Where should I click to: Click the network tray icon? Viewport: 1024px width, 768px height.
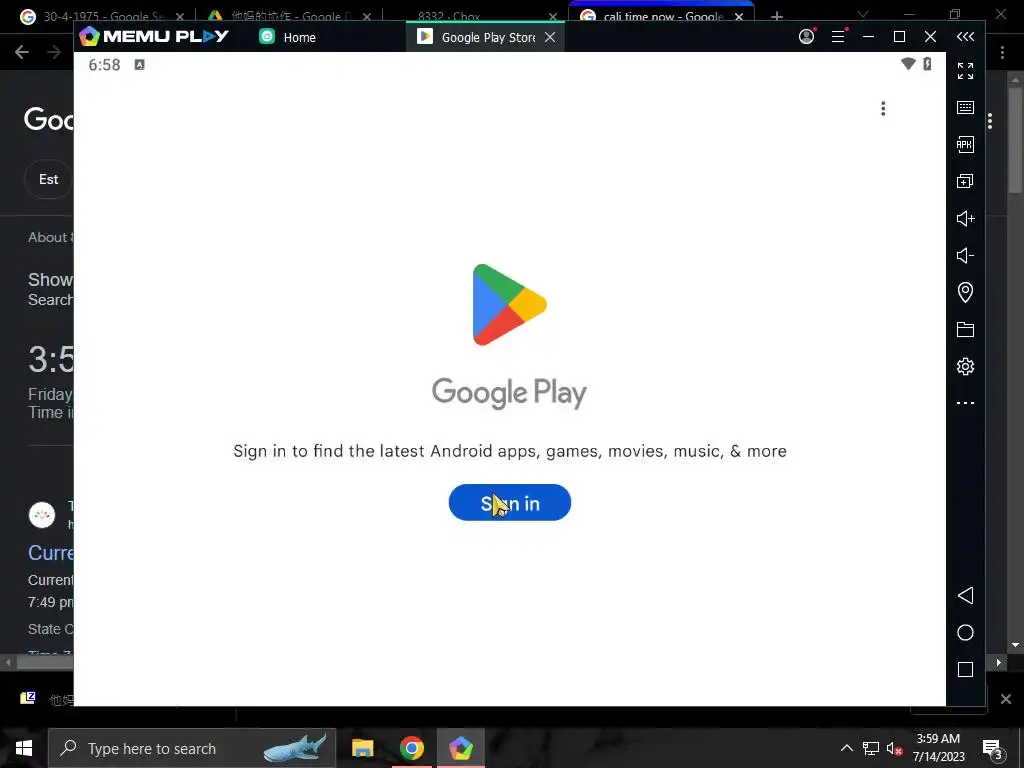pos(871,748)
